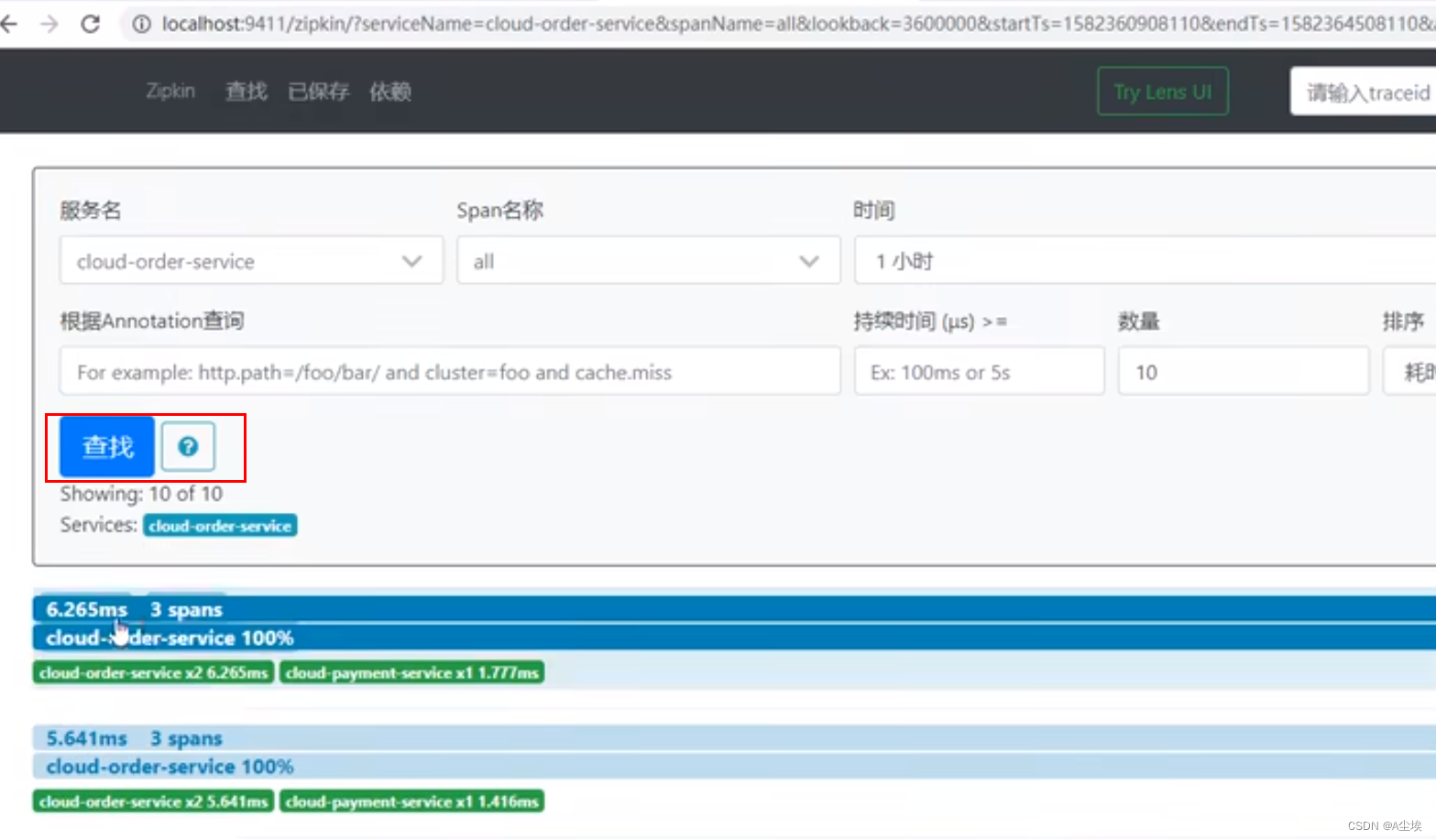The height and width of the screenshot is (840, 1436).
Task: Open the 依赖 navigation item
Action: tap(390, 92)
